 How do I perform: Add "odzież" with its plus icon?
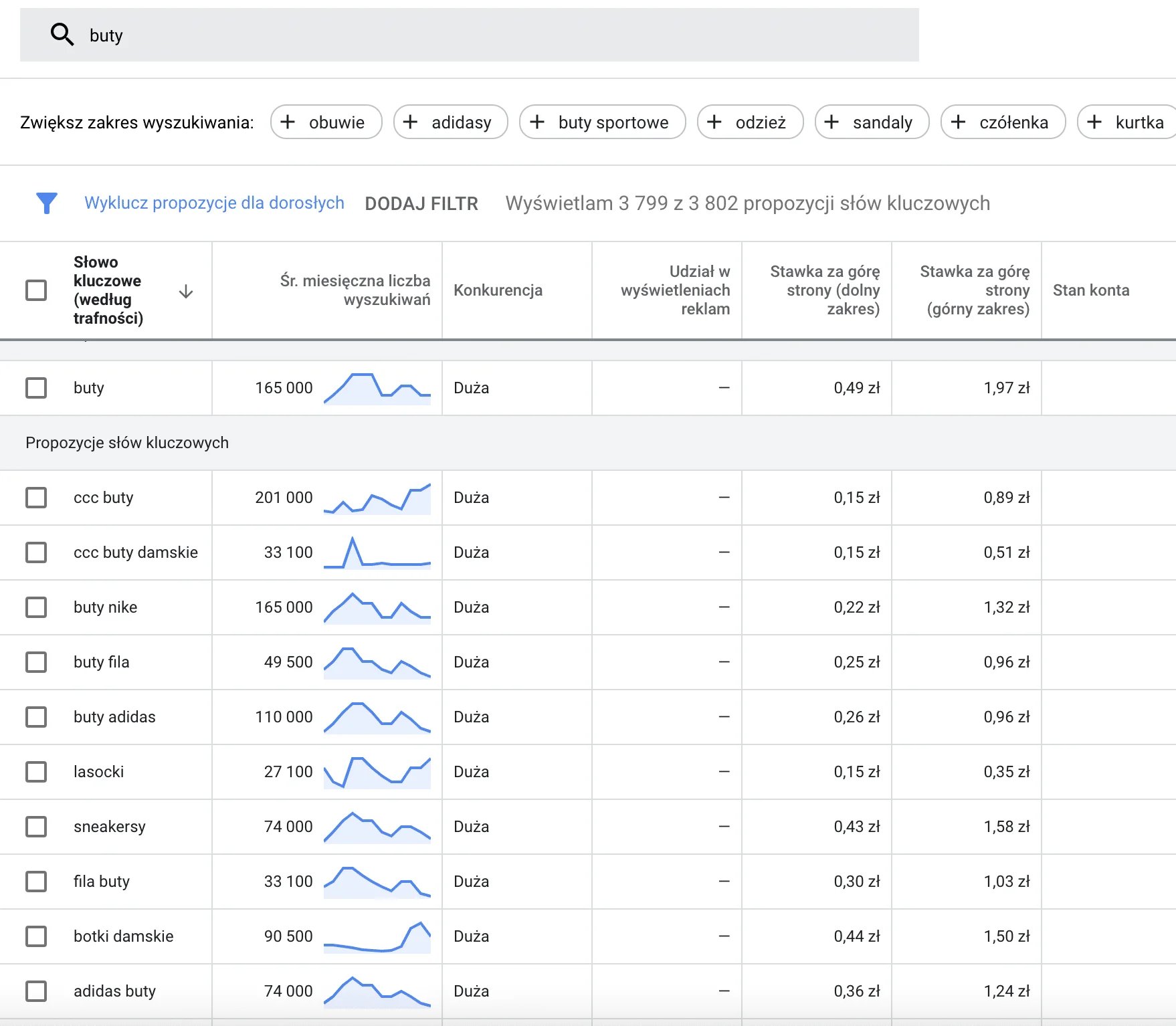click(x=715, y=122)
